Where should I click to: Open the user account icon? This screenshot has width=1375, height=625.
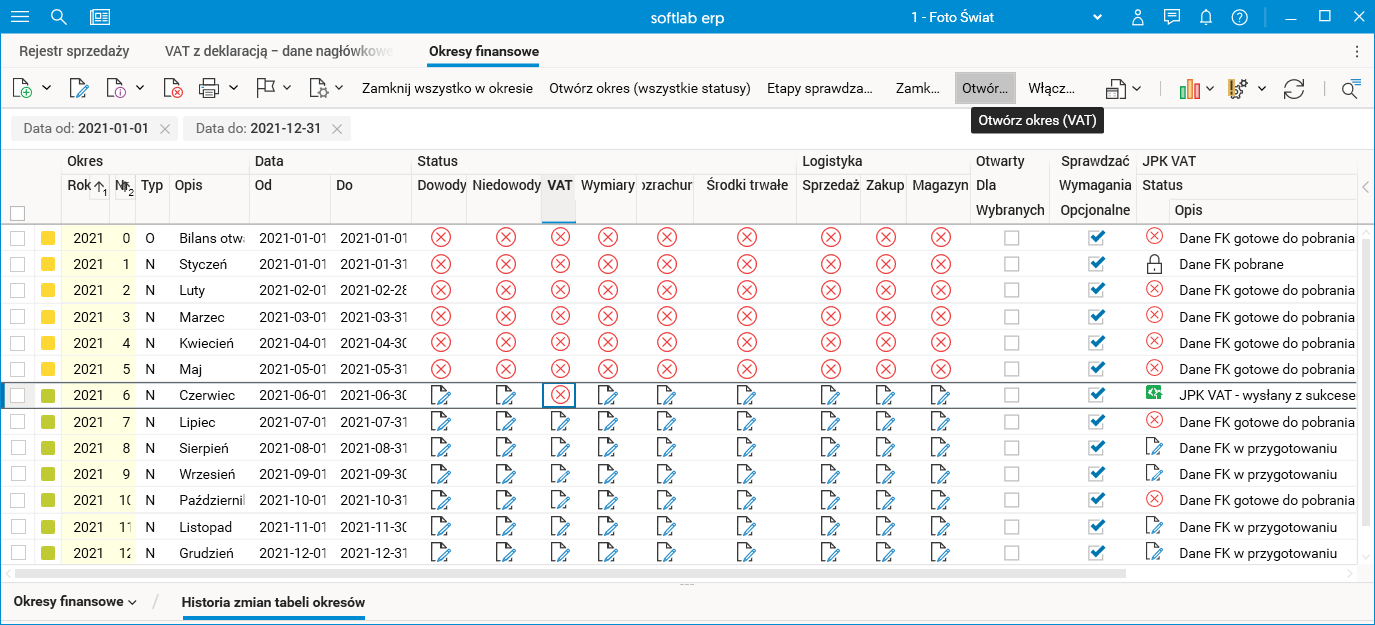[x=1138, y=17]
